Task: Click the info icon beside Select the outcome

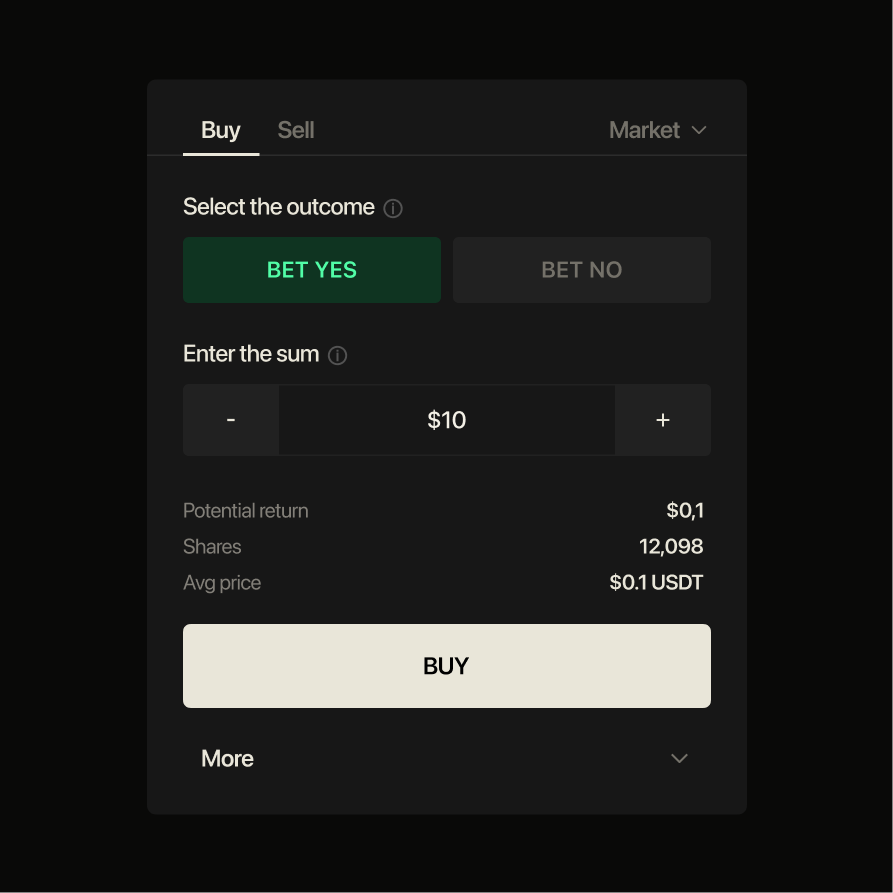Action: point(393,208)
